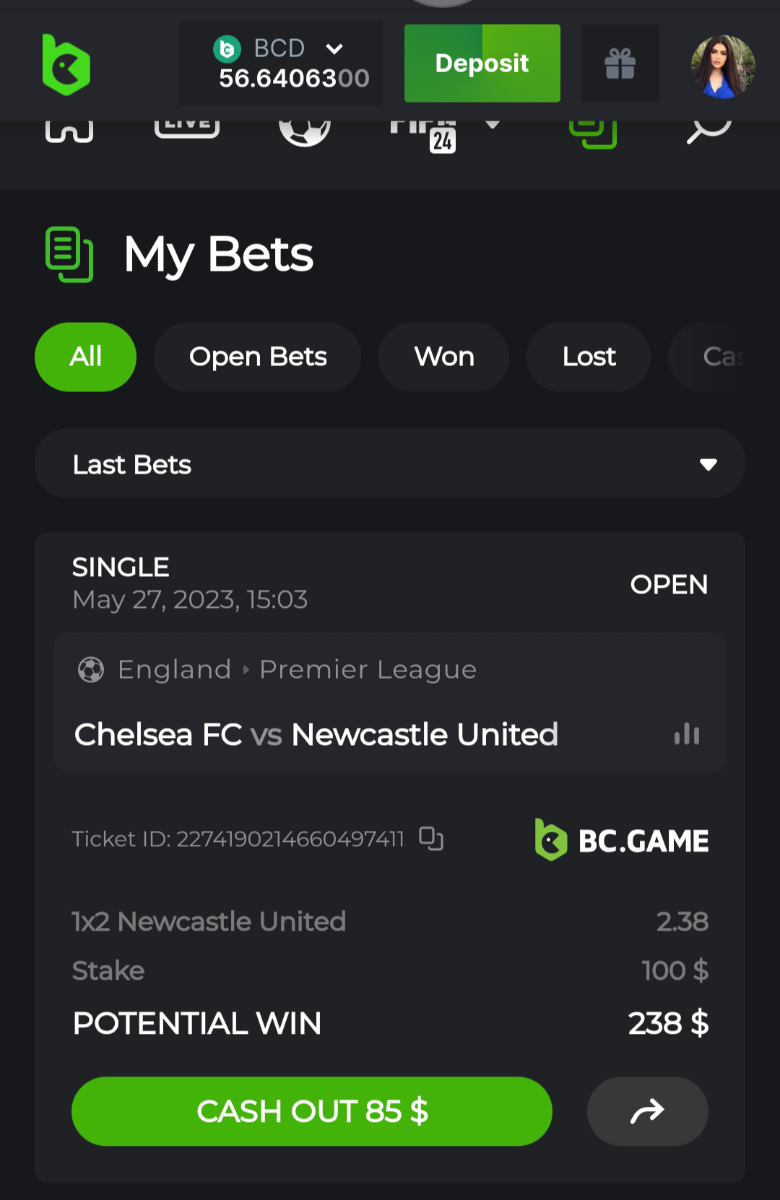Click the CASH OUT 85 $ button

[x=312, y=1111]
